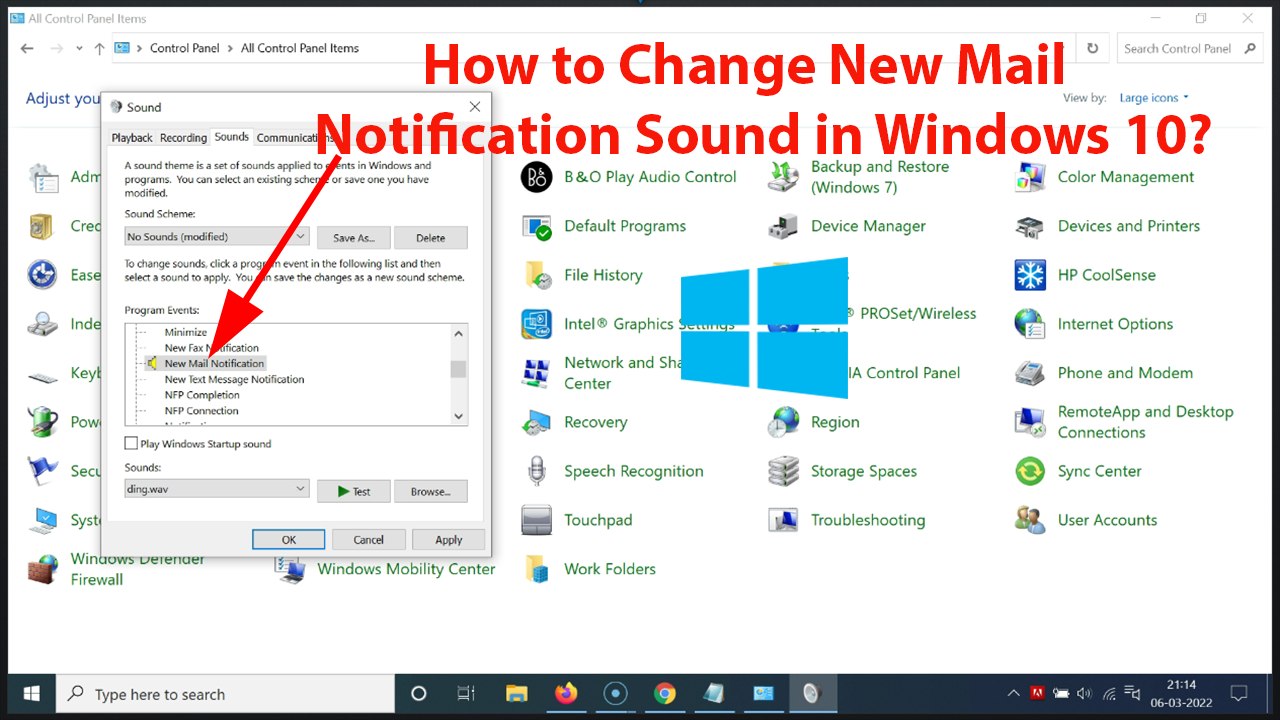Select New Text Message Notification event
Viewport: 1280px width, 720px height.
coord(234,379)
